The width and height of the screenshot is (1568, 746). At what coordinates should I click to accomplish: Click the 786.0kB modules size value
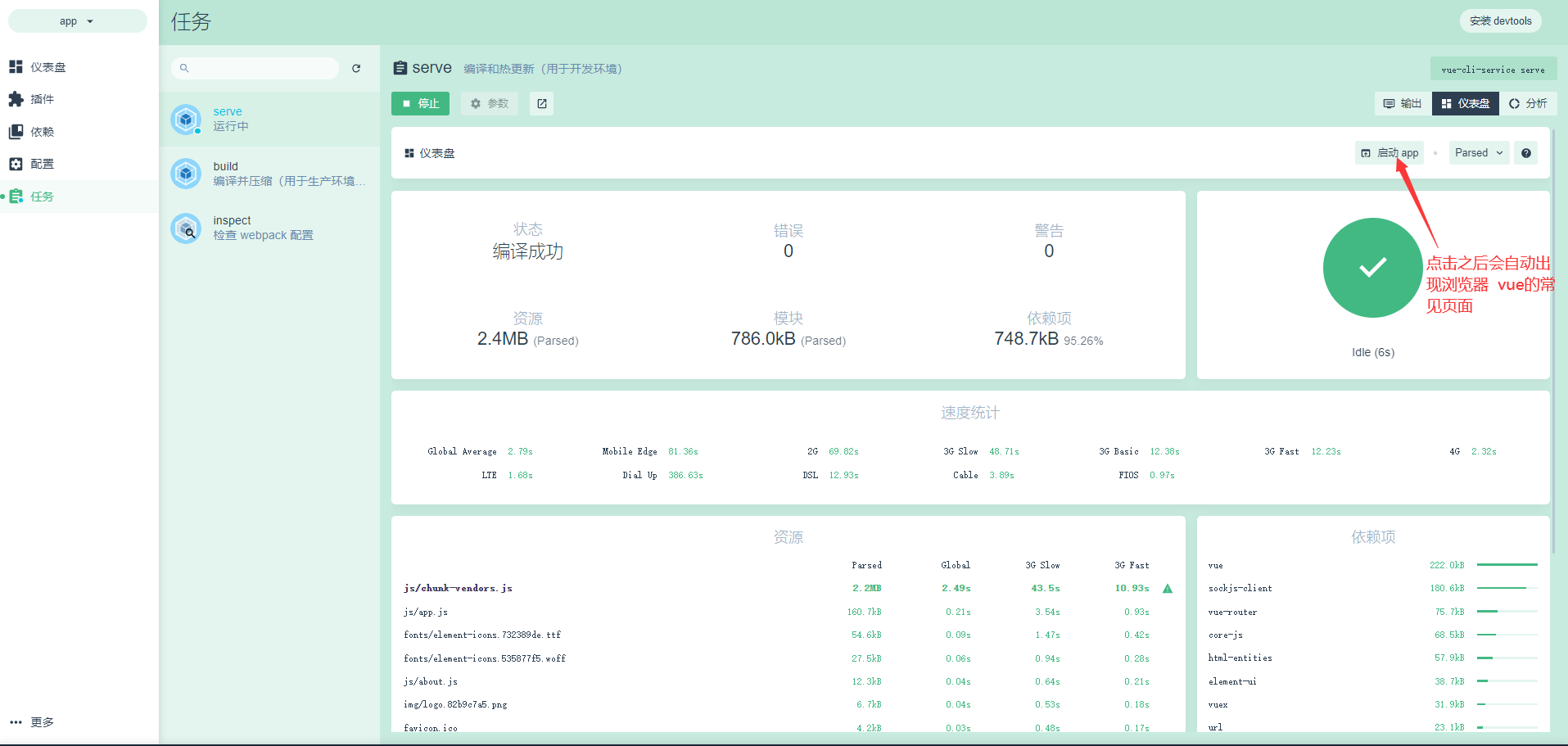[x=763, y=339]
